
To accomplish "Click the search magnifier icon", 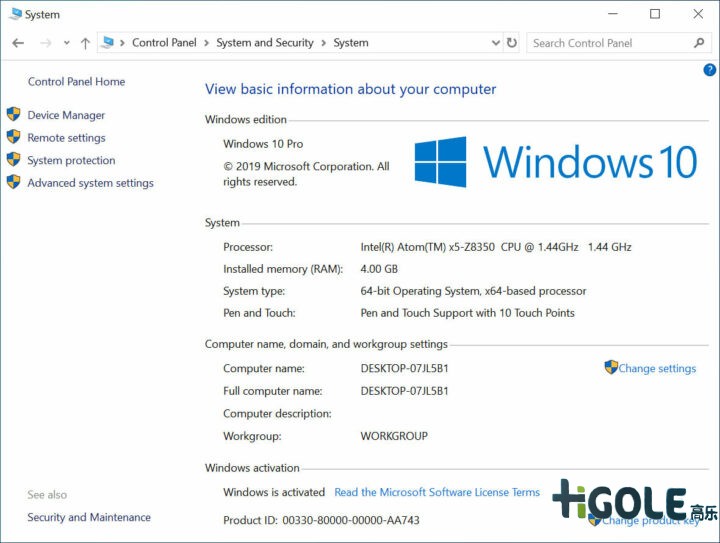I will click(699, 43).
